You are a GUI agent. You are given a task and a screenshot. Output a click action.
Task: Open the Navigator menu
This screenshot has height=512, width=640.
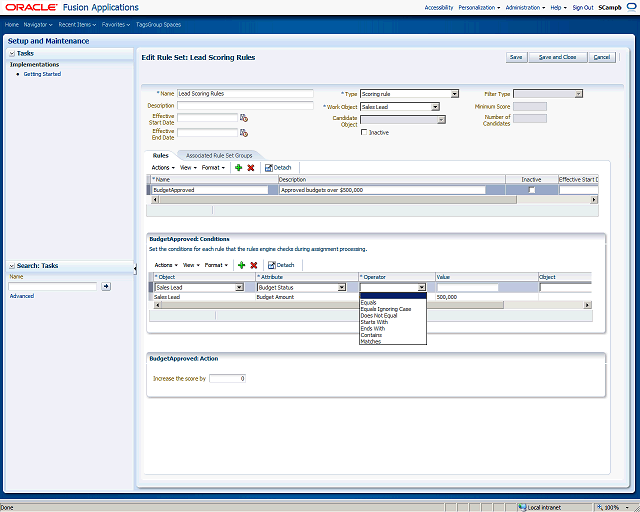[x=38, y=24]
